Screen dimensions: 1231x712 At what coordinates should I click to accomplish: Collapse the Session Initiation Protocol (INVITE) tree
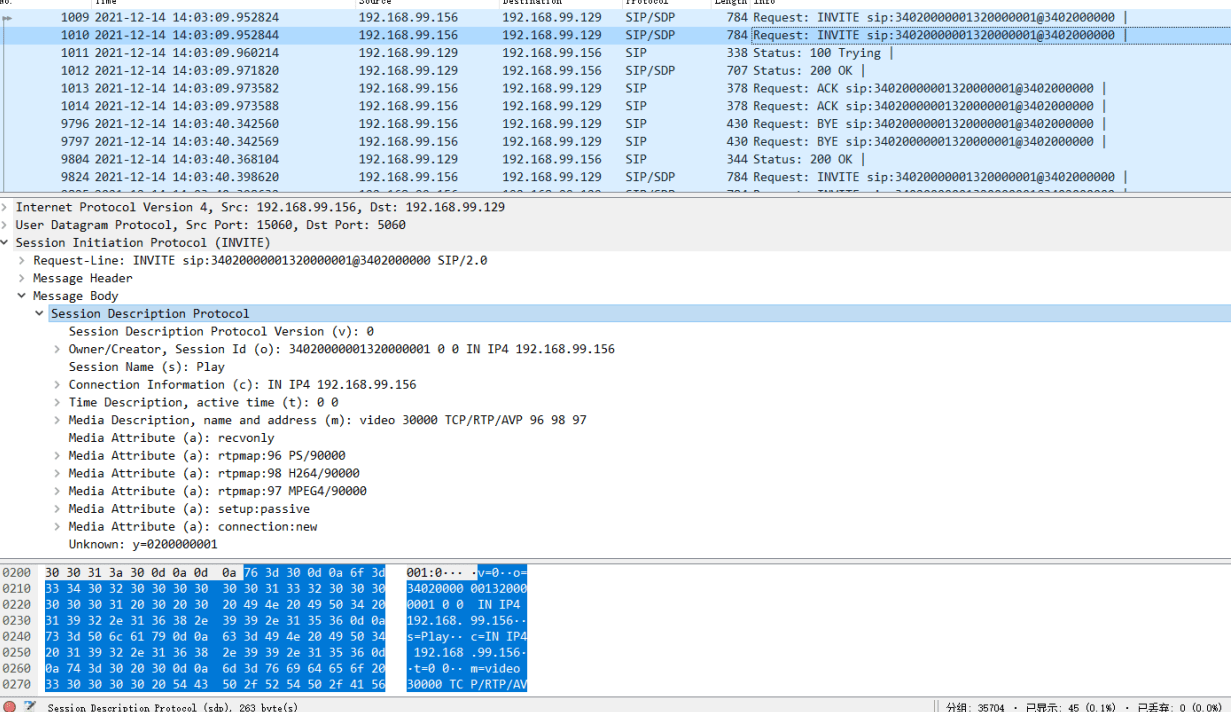(x=5, y=243)
